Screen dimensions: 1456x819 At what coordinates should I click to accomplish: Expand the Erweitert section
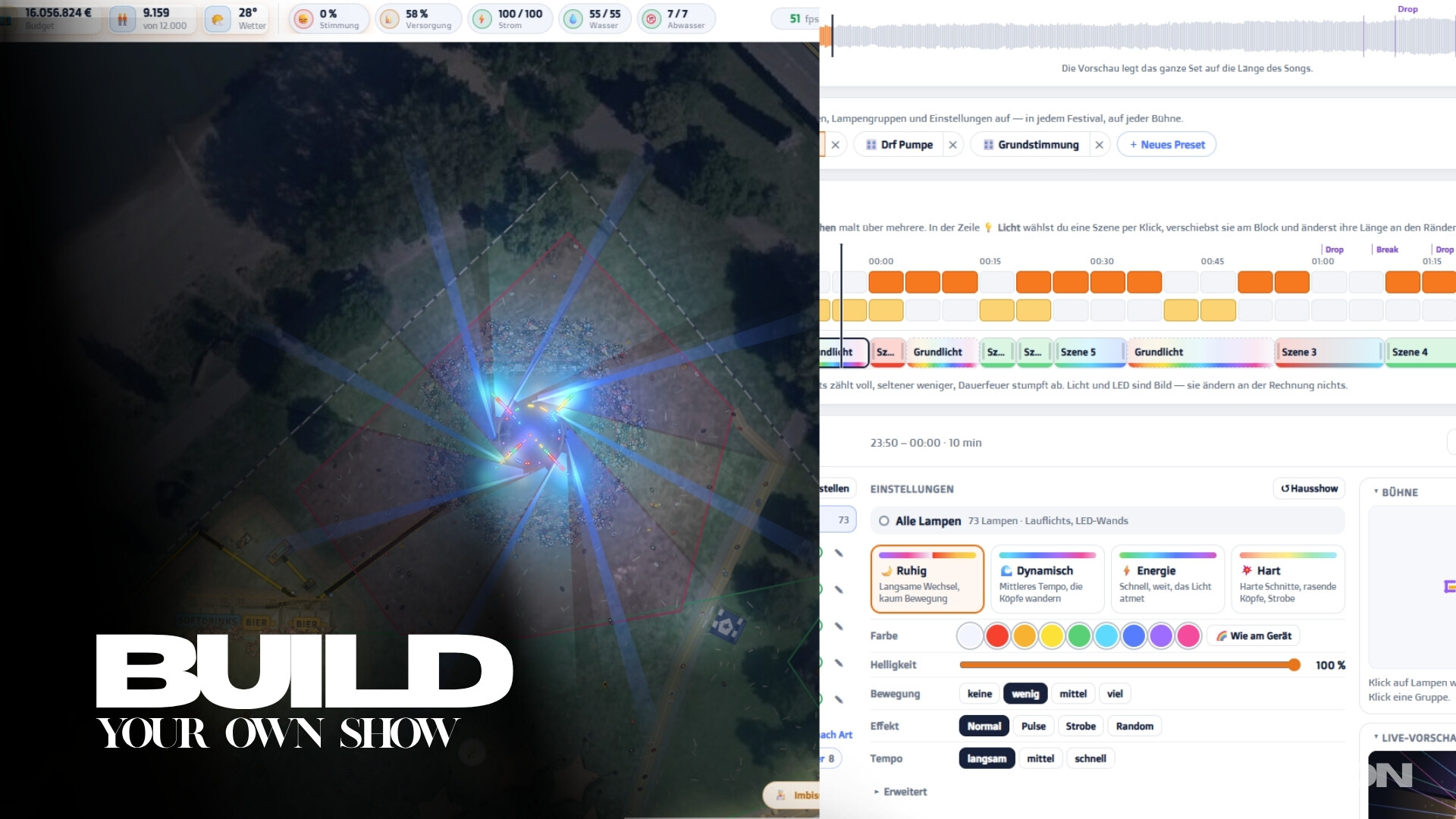[x=900, y=792]
